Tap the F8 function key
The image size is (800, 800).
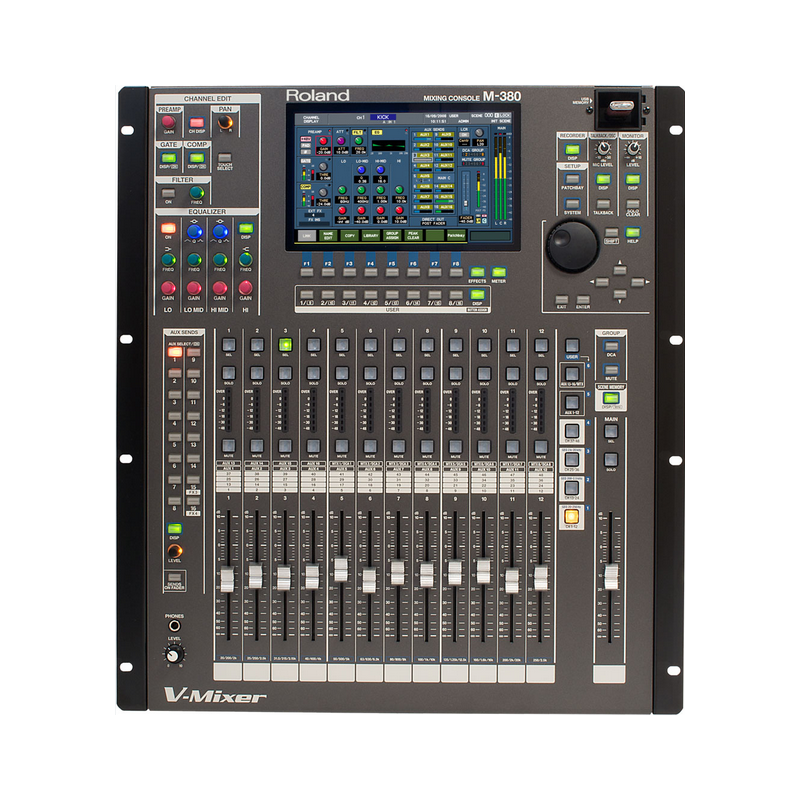[x=456, y=272]
